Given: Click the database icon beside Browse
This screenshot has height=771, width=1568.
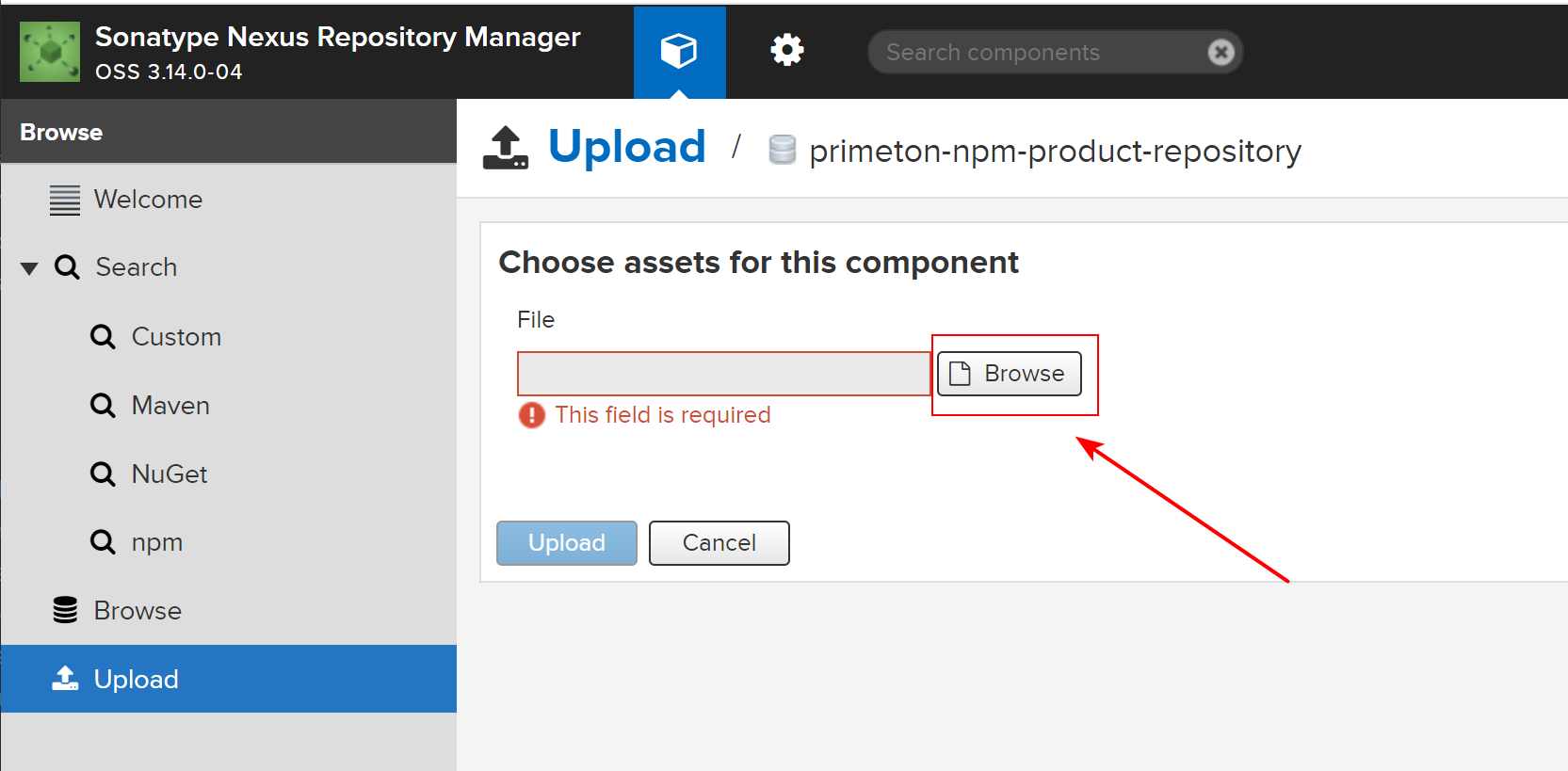Looking at the screenshot, I should click(65, 610).
